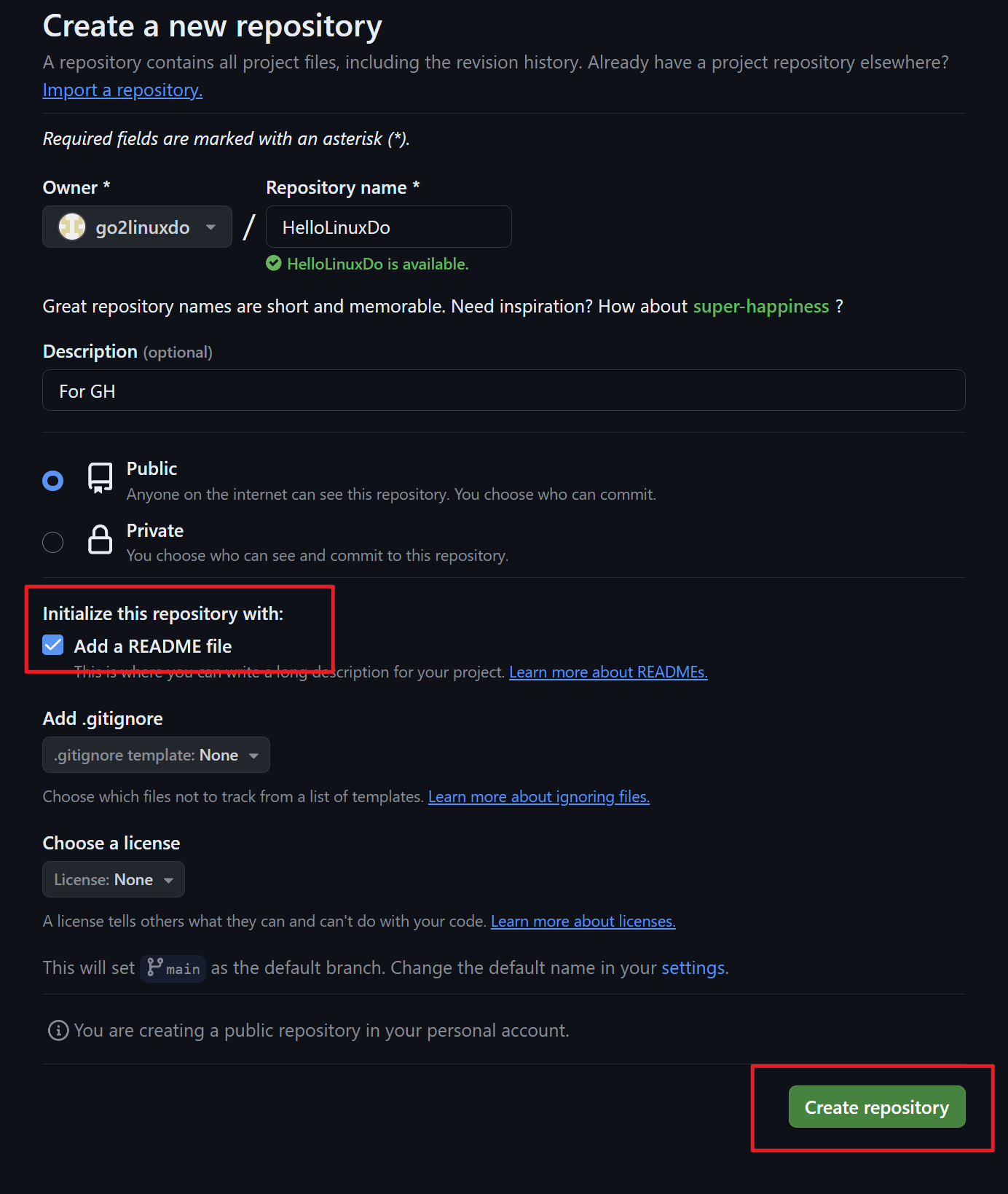Open the License: None dropdown

point(114,879)
